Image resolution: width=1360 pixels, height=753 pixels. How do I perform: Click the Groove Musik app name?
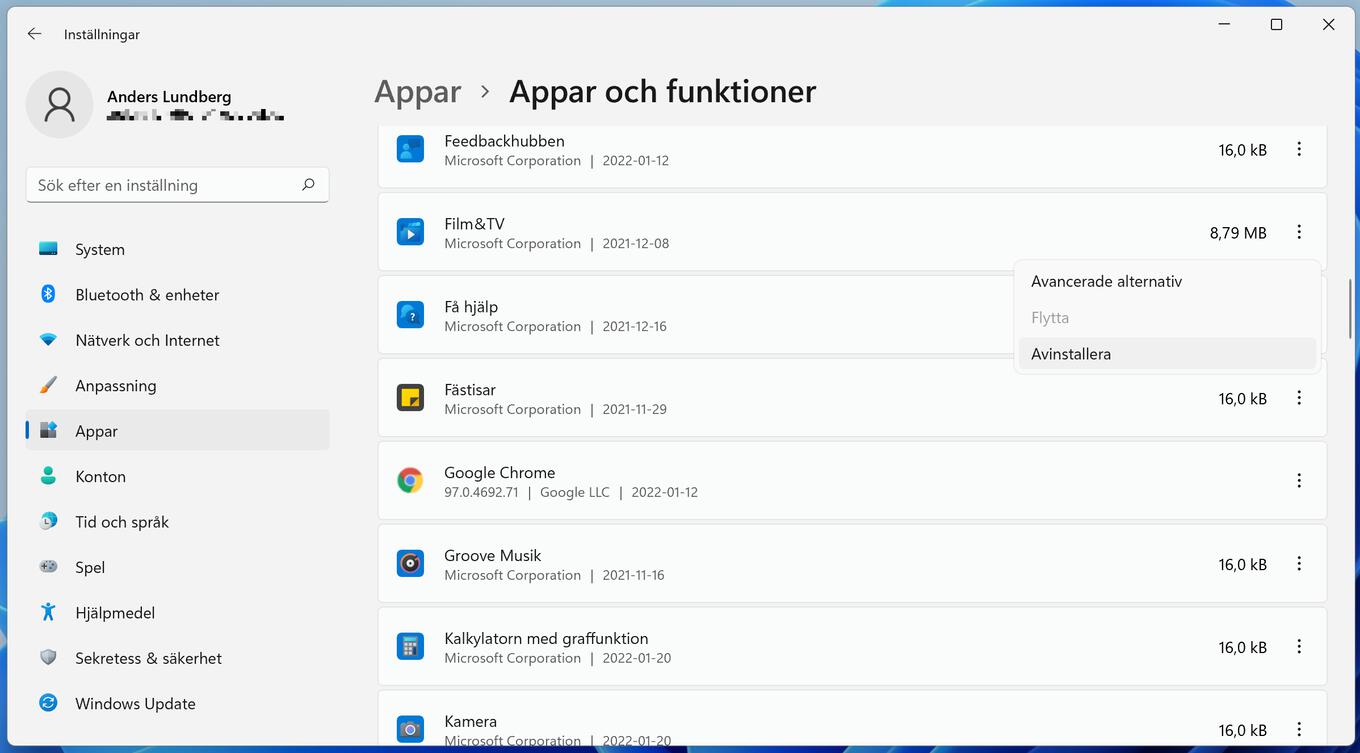click(x=492, y=555)
